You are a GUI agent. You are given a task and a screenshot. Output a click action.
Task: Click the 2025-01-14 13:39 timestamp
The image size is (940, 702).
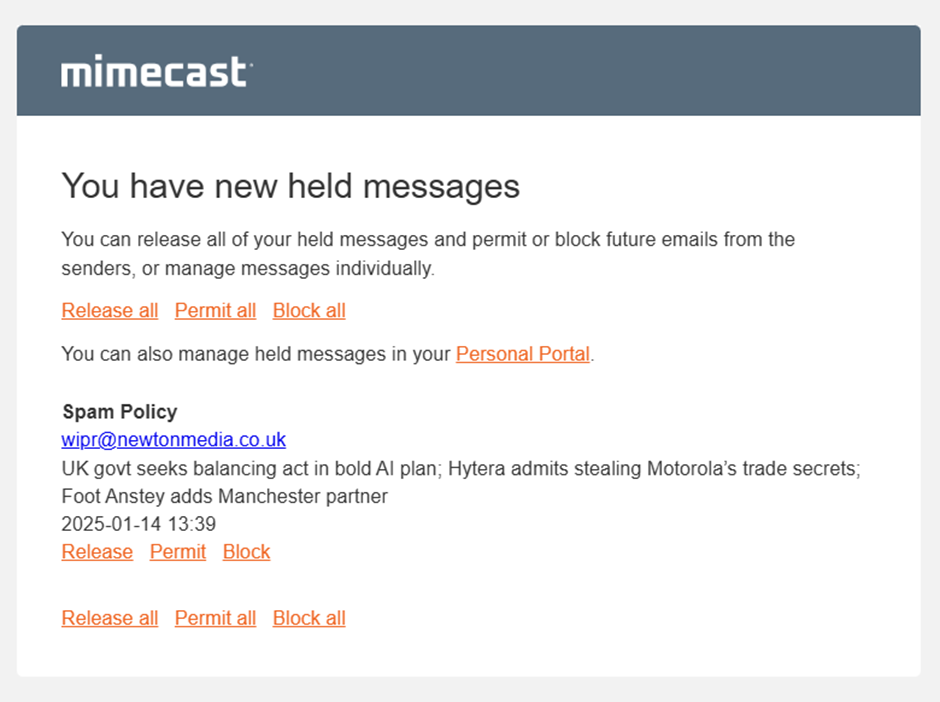[x=138, y=524]
